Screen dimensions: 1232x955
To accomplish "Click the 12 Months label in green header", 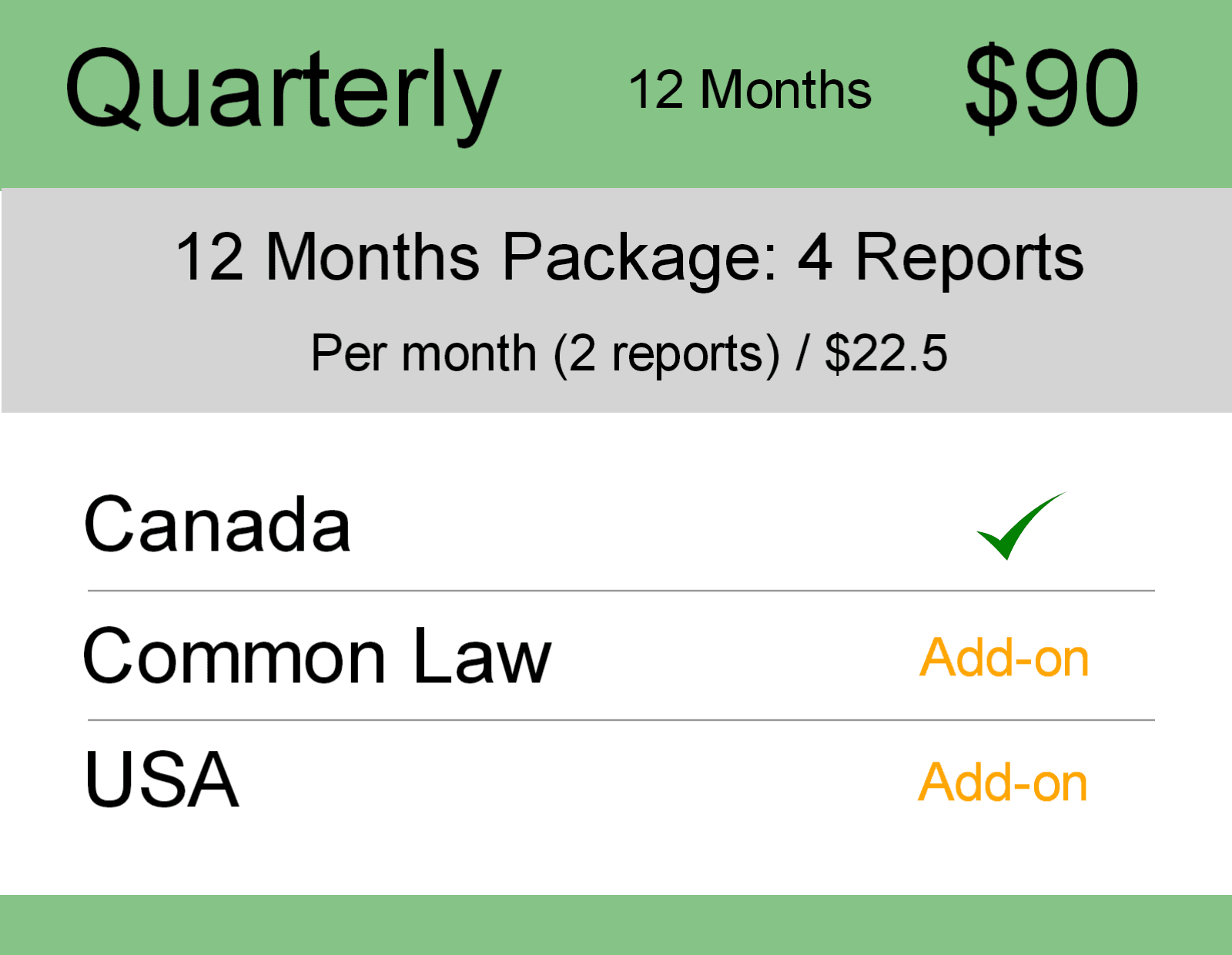I will 749,90.
